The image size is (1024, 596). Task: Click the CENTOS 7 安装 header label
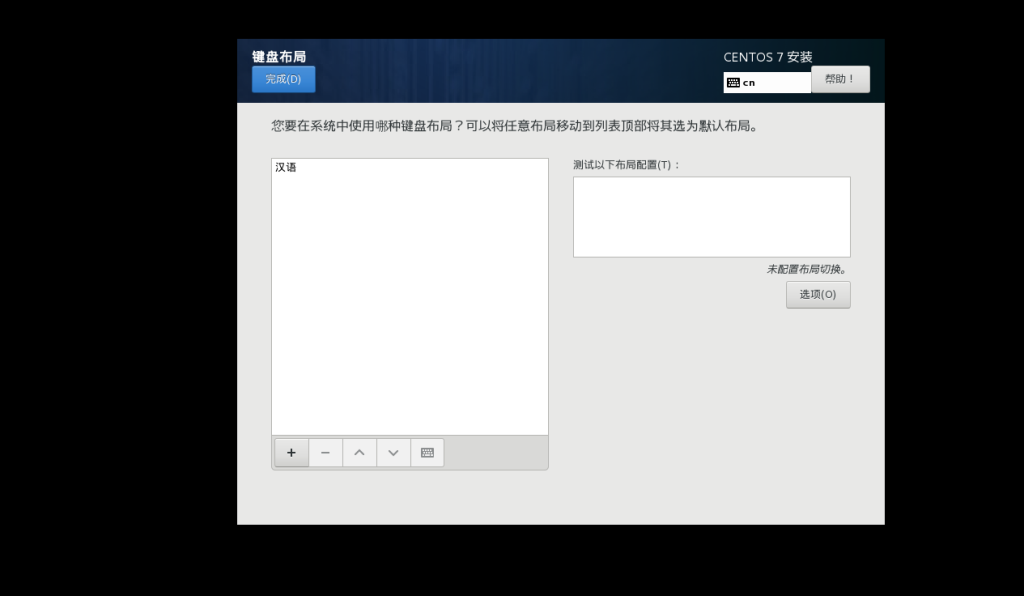pos(768,57)
